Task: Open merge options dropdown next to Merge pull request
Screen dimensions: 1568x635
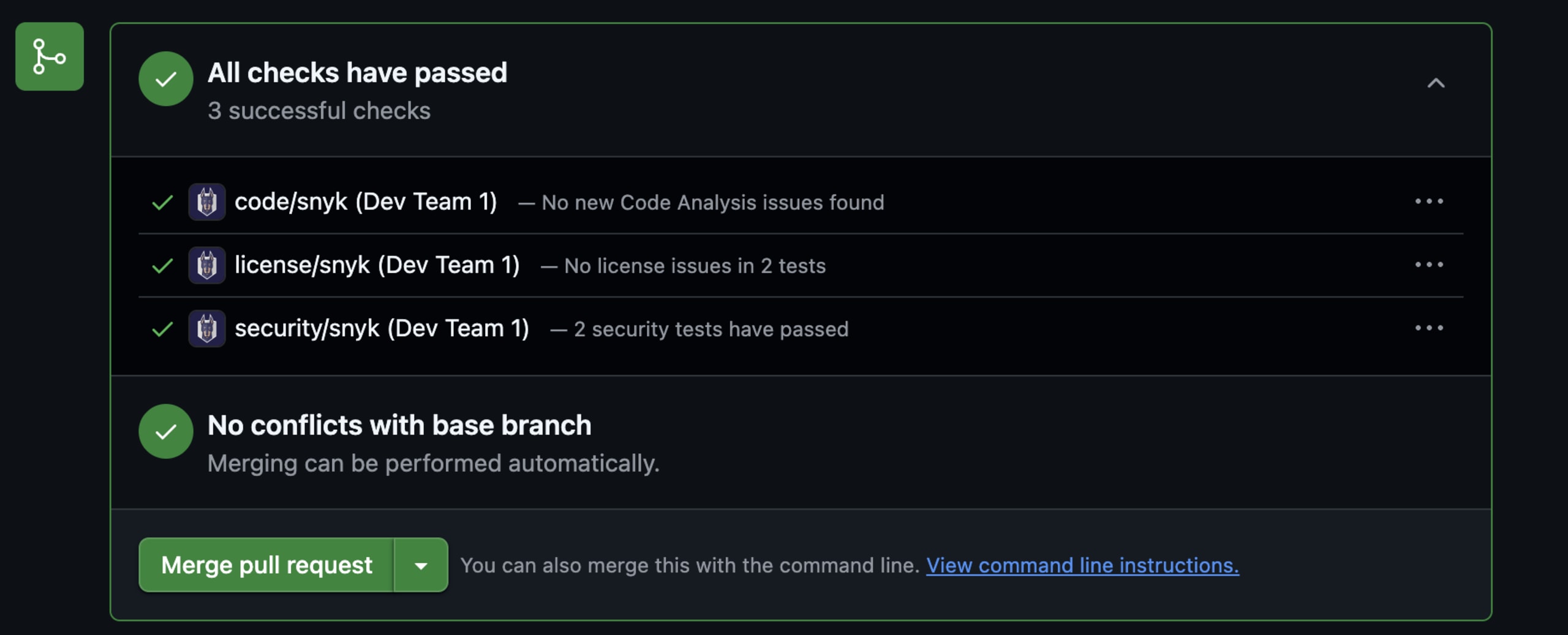Action: pos(420,565)
